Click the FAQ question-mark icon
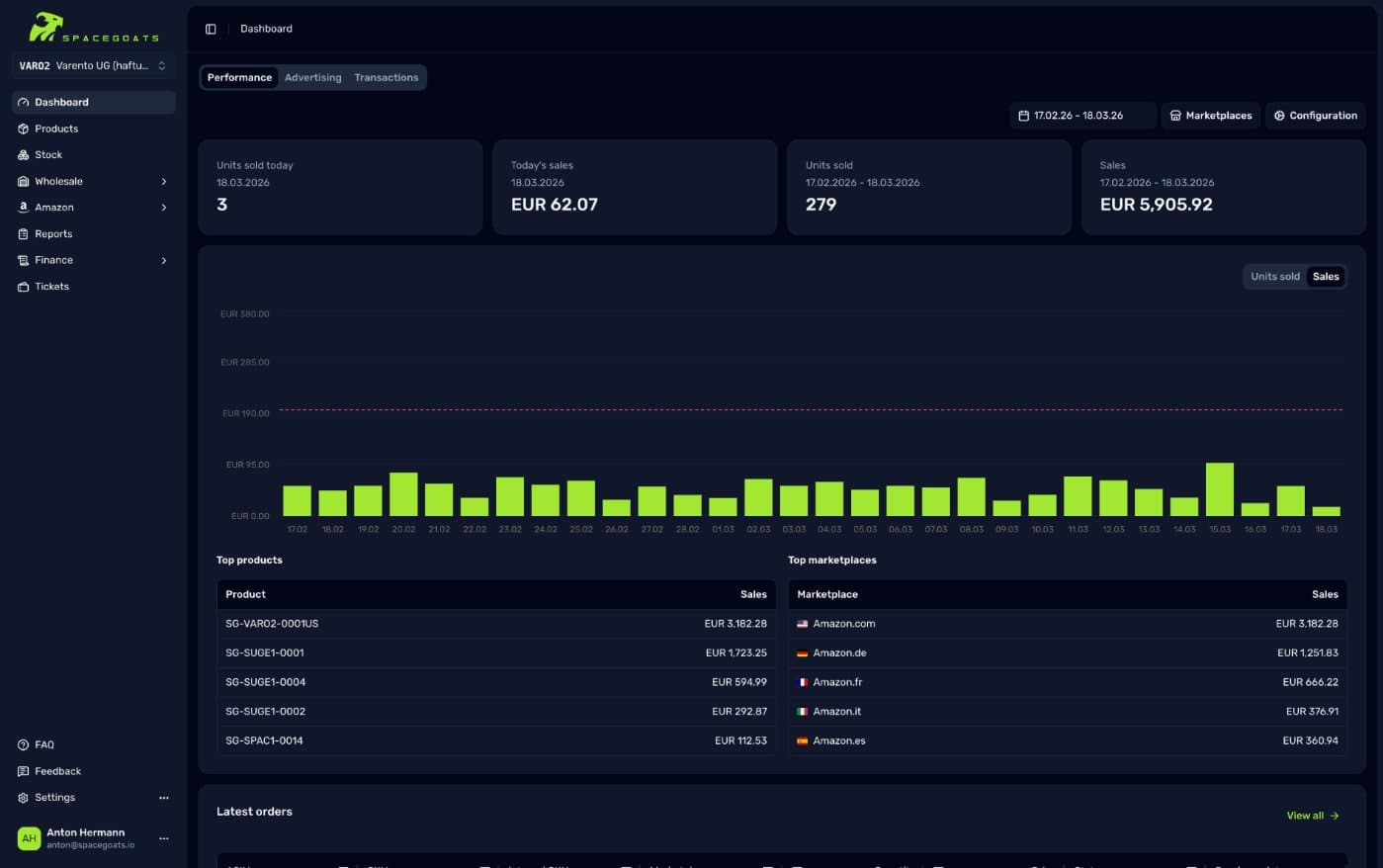Screen dimensions: 1383x868 [x=22, y=744]
